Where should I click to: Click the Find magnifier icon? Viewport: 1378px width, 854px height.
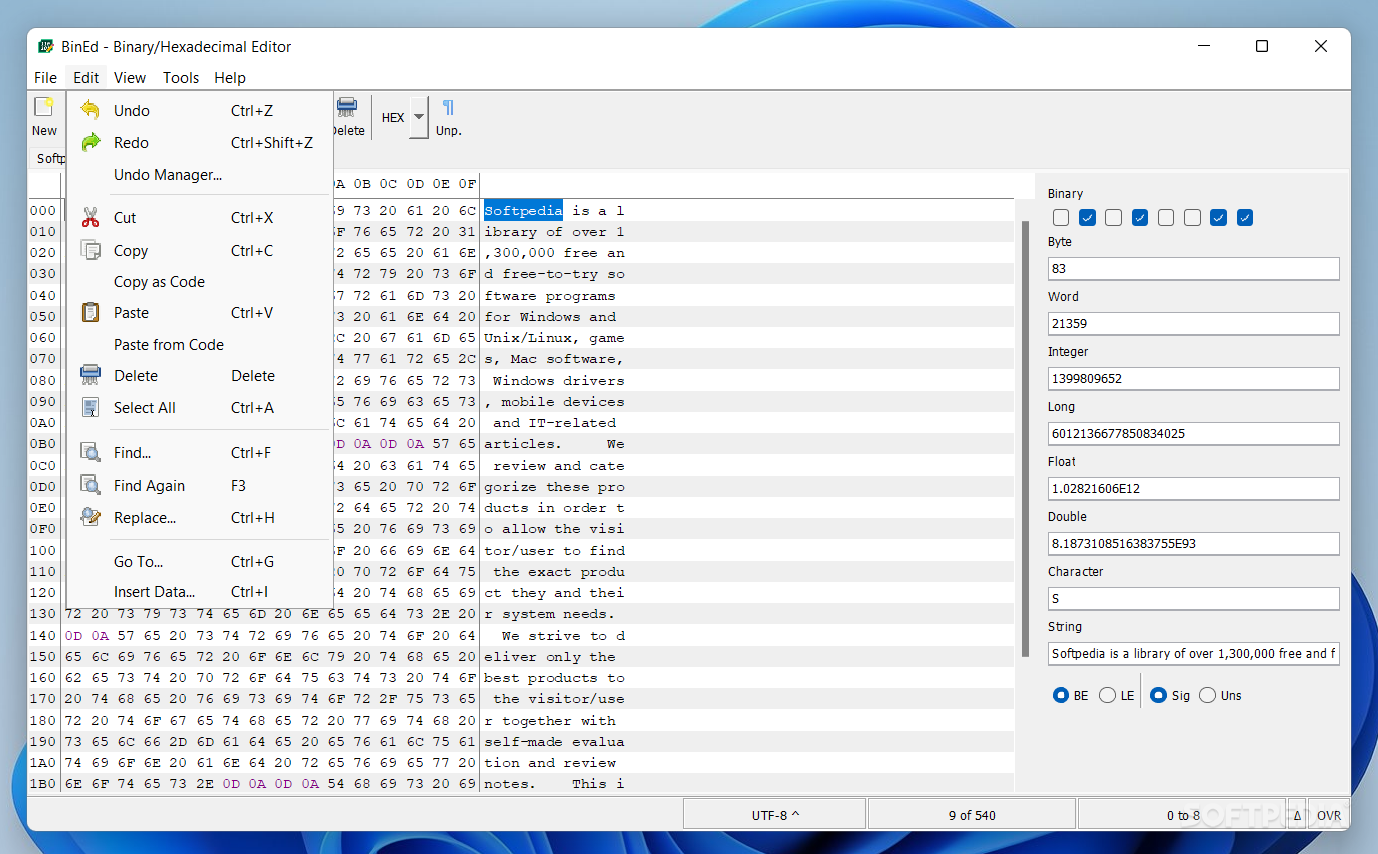[x=91, y=452]
